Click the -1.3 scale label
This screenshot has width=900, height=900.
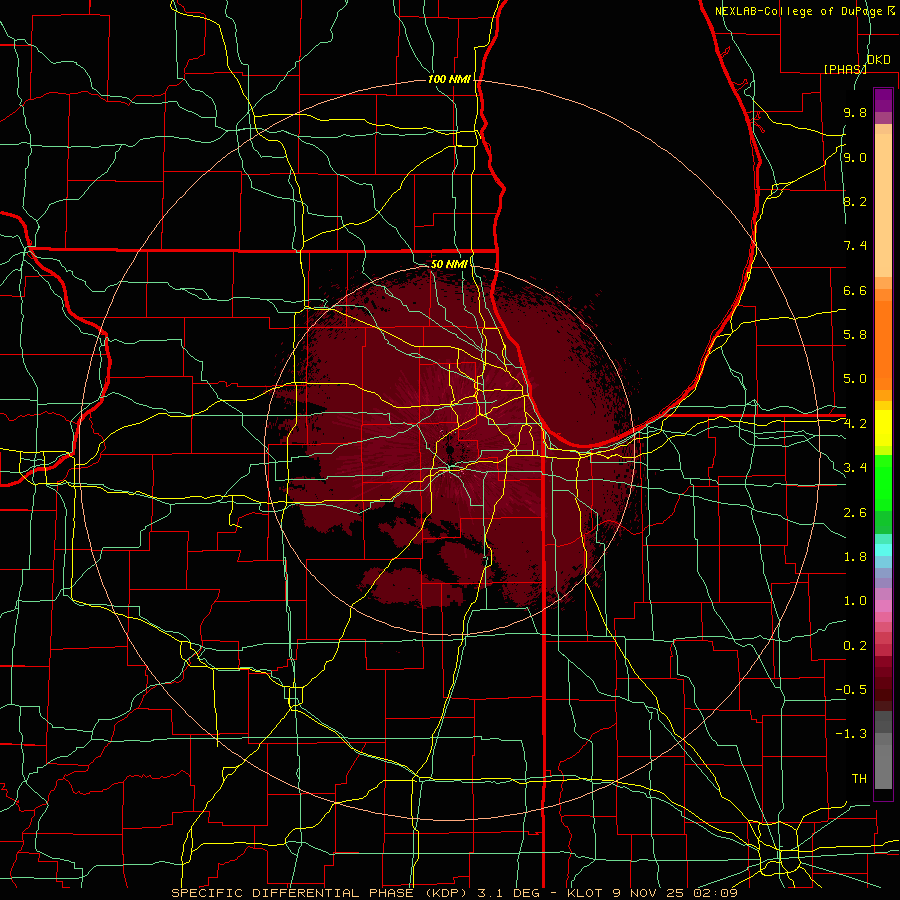tap(851, 734)
